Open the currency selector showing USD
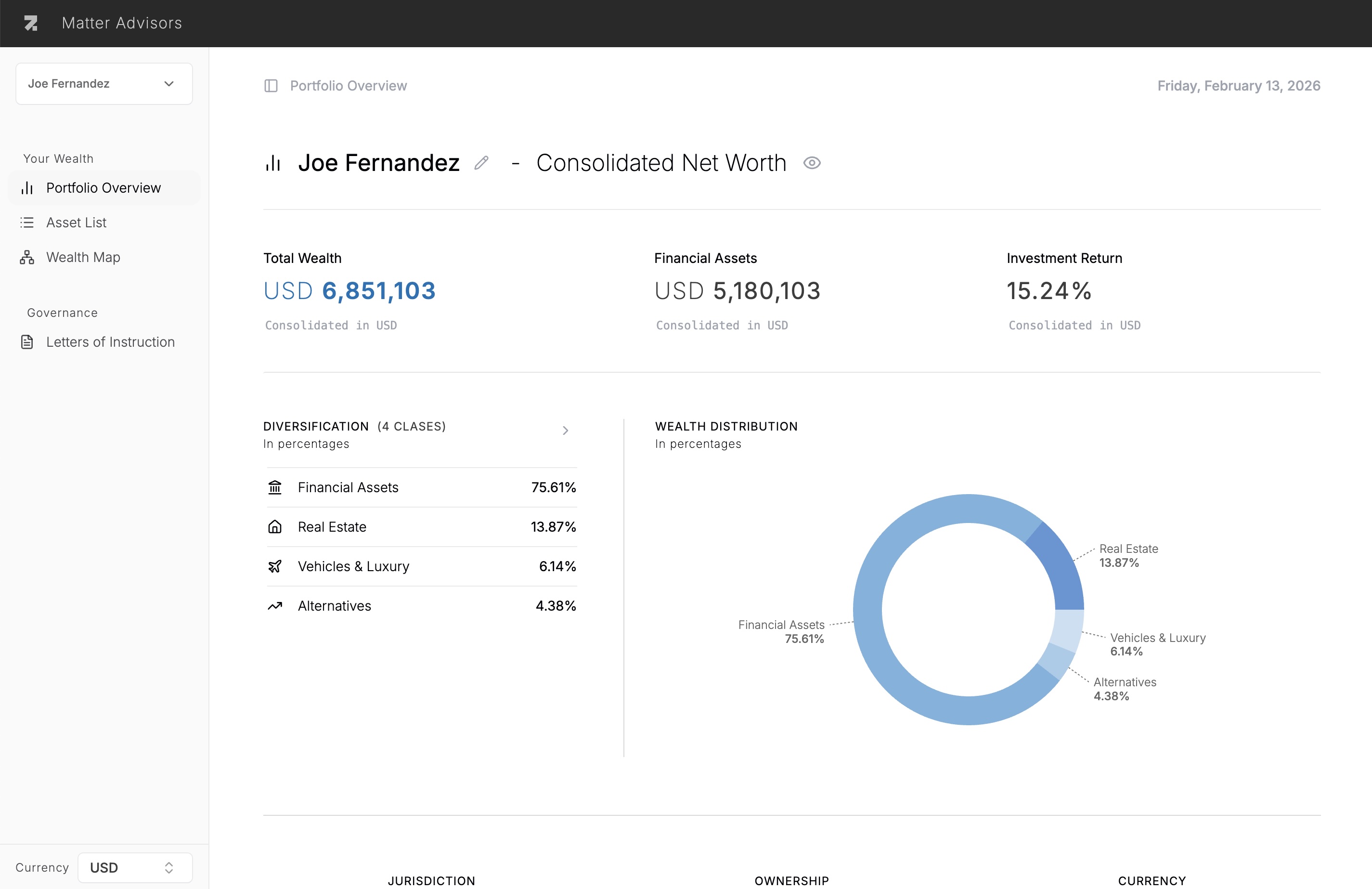 [134, 867]
